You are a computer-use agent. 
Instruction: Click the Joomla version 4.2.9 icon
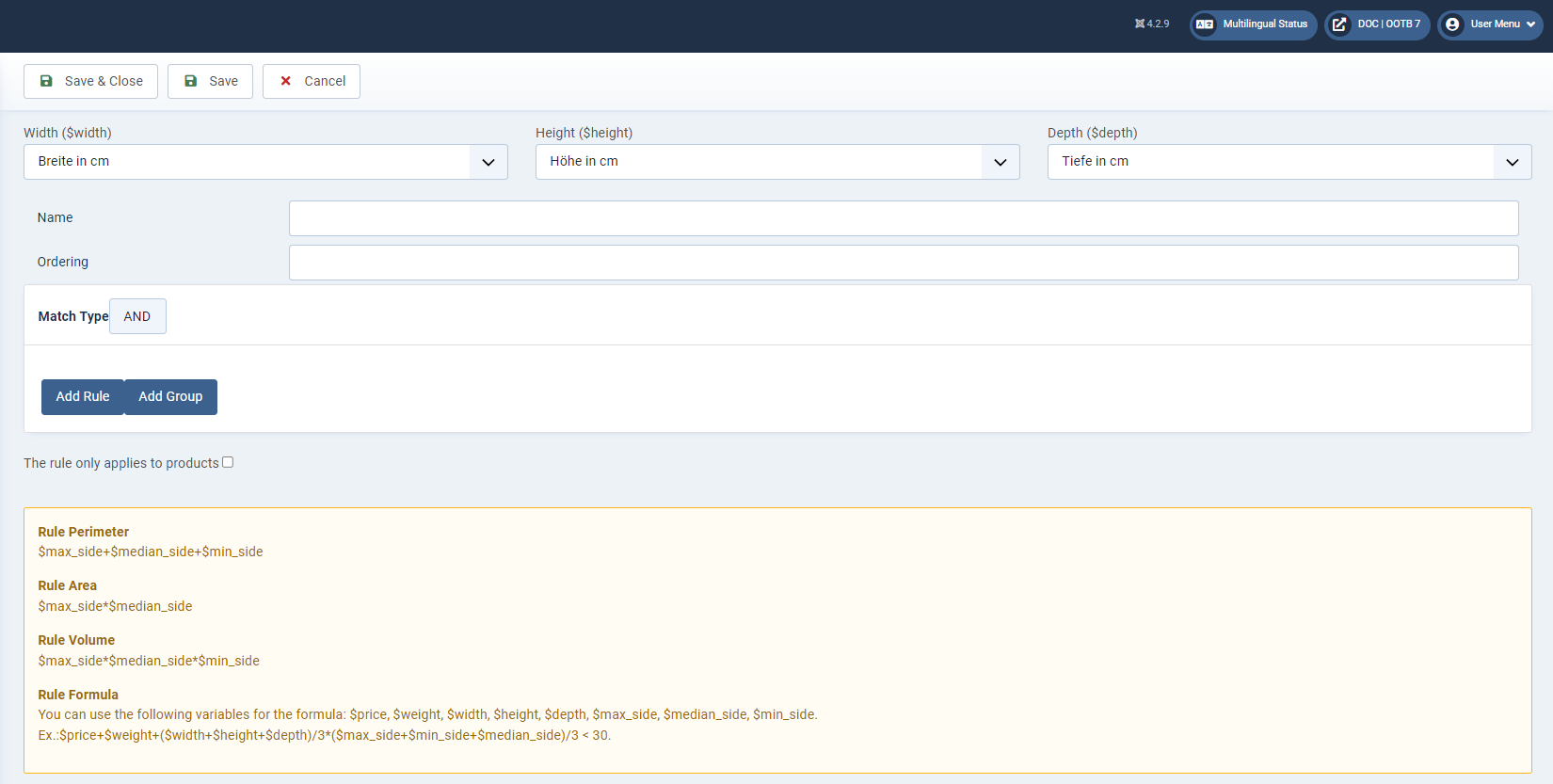pyautogui.click(x=1140, y=24)
